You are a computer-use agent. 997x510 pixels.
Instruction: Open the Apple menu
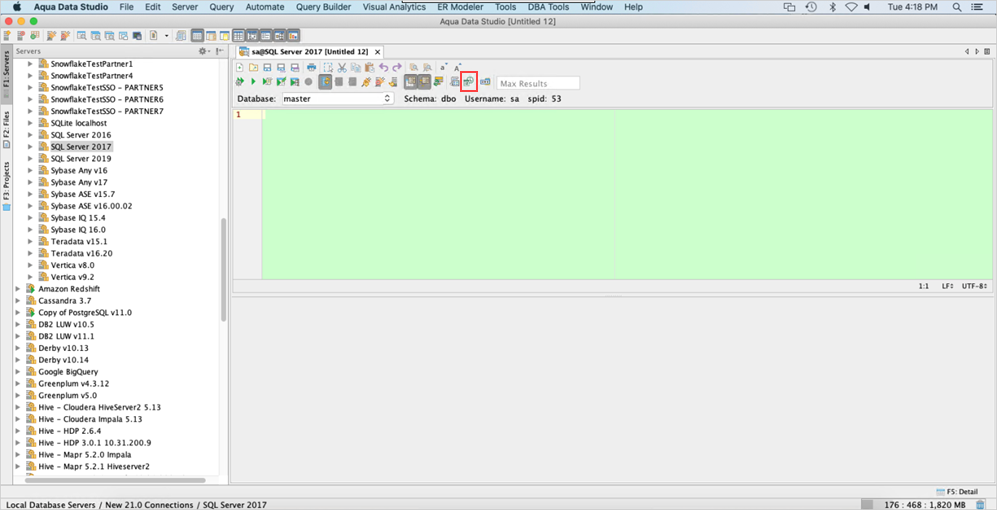[x=18, y=7]
